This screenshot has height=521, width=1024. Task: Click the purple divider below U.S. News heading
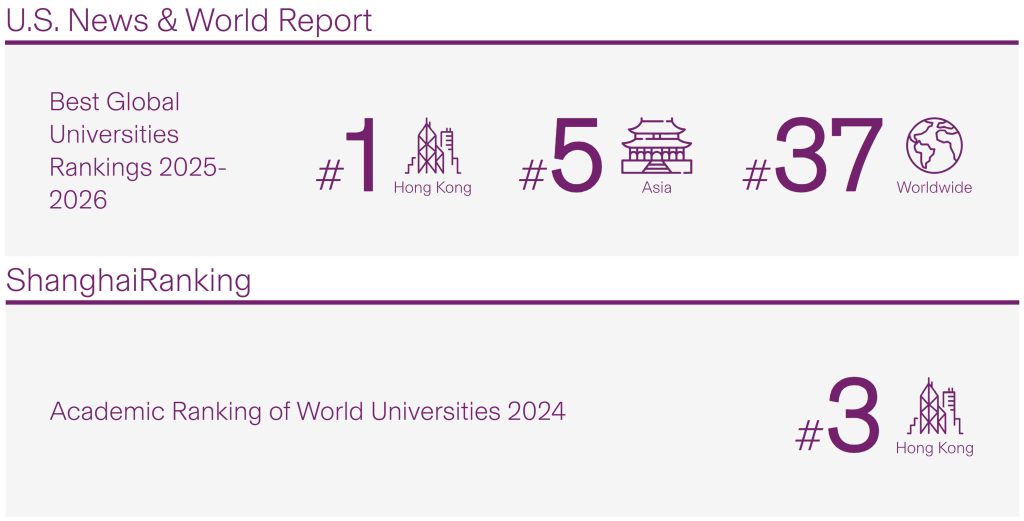[512, 42]
